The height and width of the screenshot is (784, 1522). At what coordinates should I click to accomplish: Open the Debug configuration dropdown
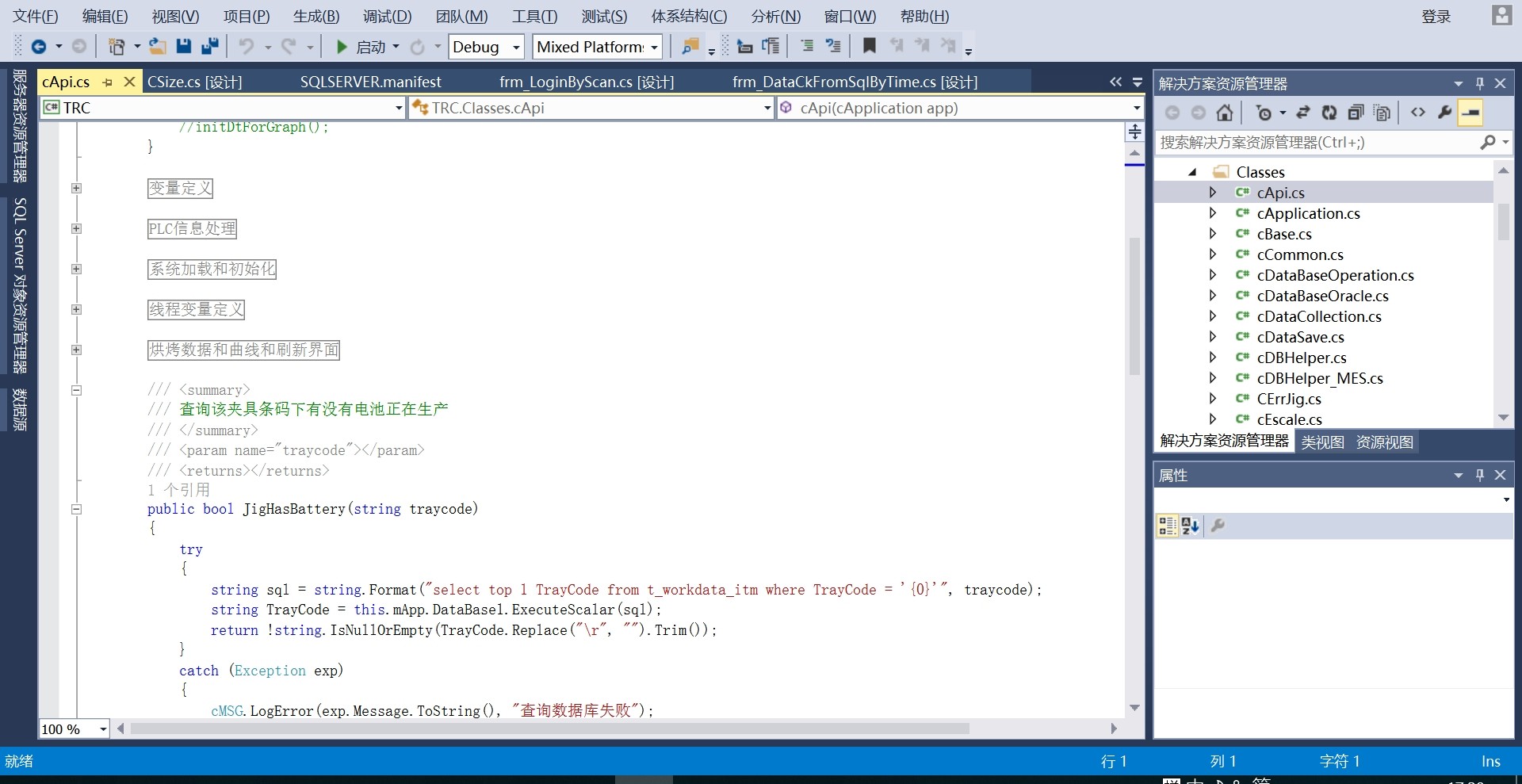pyautogui.click(x=516, y=48)
